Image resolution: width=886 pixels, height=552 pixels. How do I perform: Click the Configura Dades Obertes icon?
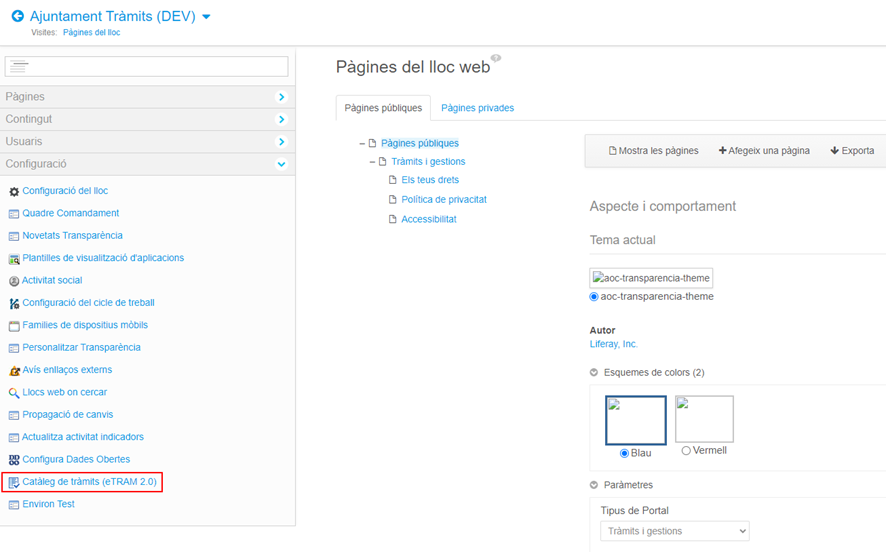tap(14, 460)
